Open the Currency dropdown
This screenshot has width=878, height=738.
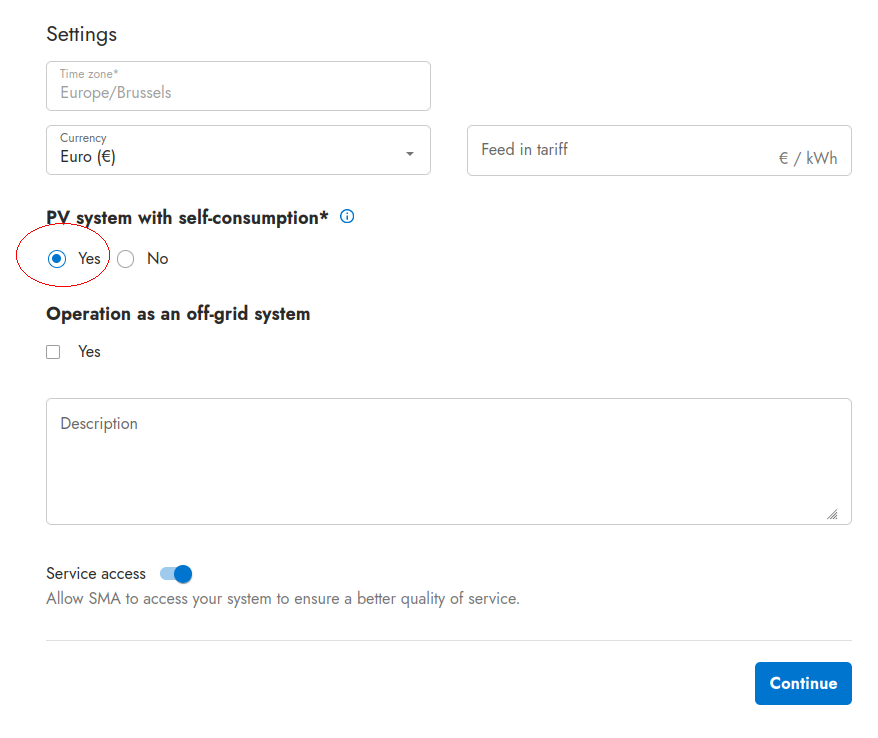239,150
